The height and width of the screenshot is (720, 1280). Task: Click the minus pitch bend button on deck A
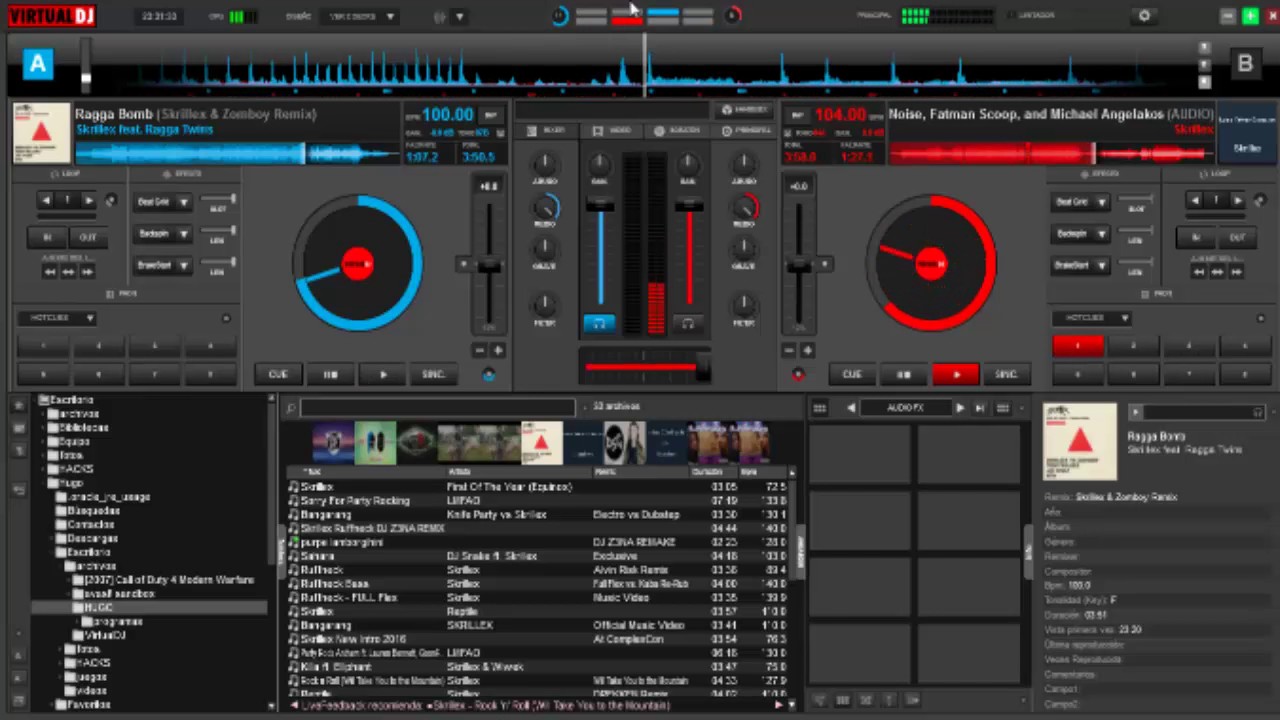479,350
